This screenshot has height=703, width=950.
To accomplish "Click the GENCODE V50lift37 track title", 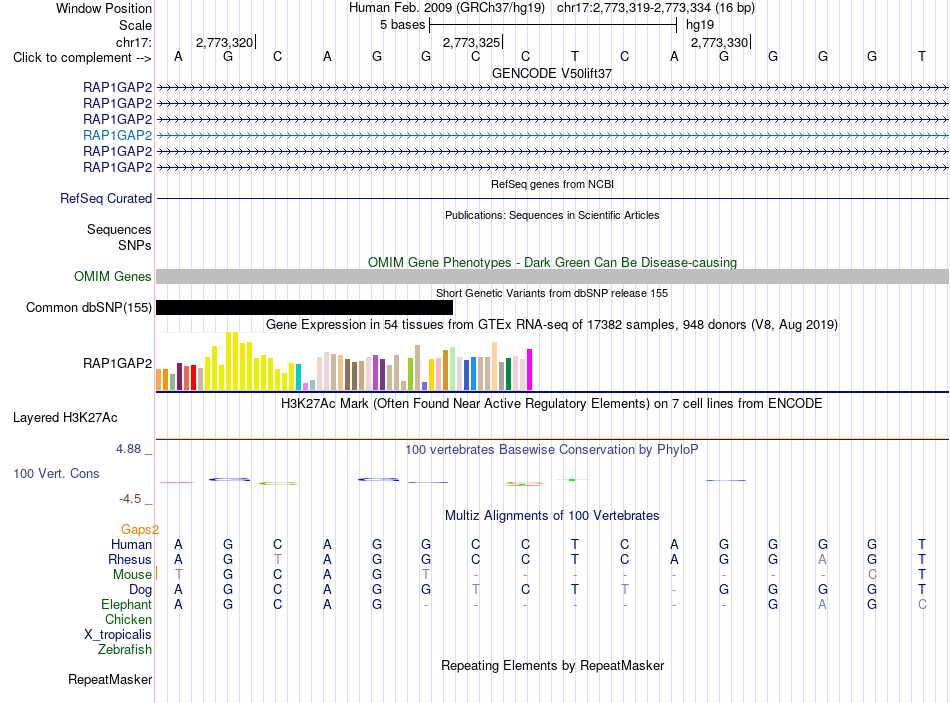I will [x=552, y=73].
